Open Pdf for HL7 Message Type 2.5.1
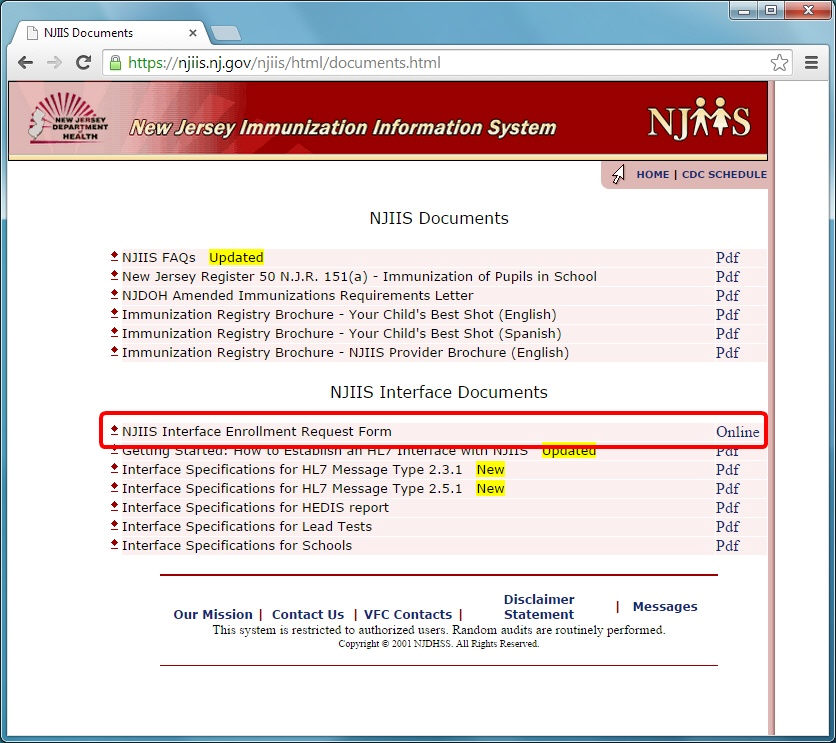The image size is (836, 743). (727, 489)
